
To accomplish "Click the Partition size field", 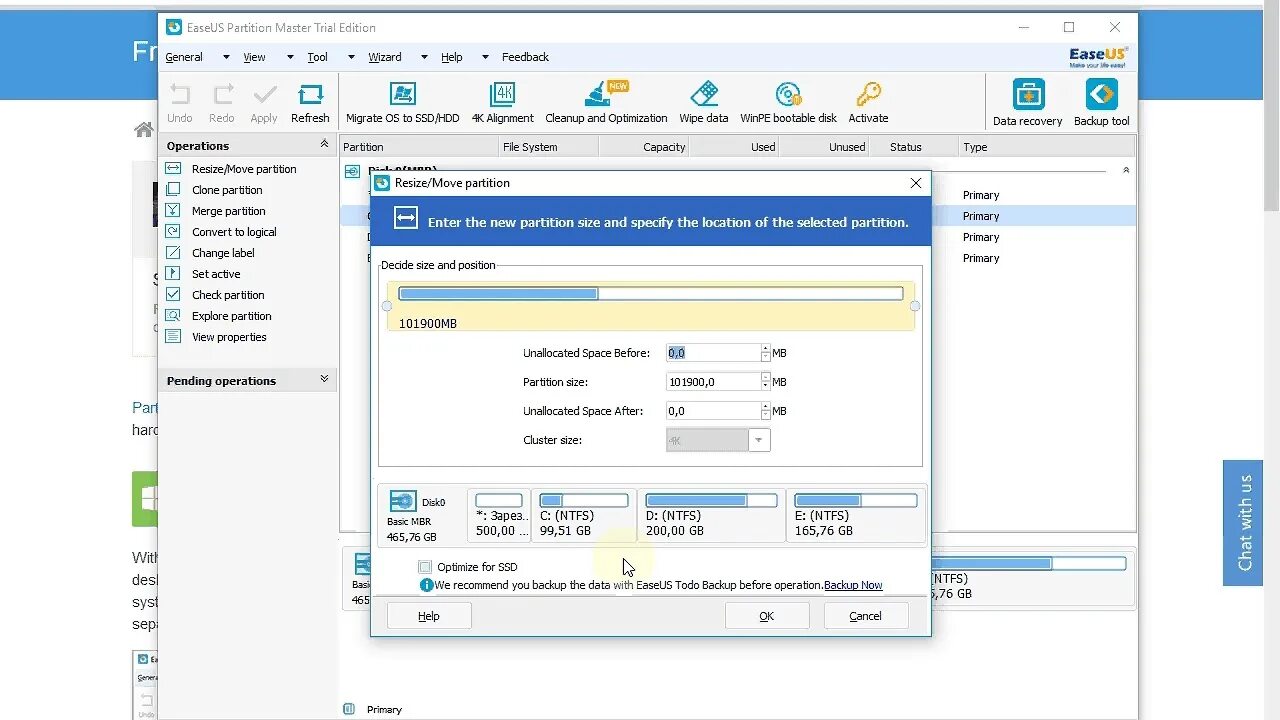I will point(713,382).
